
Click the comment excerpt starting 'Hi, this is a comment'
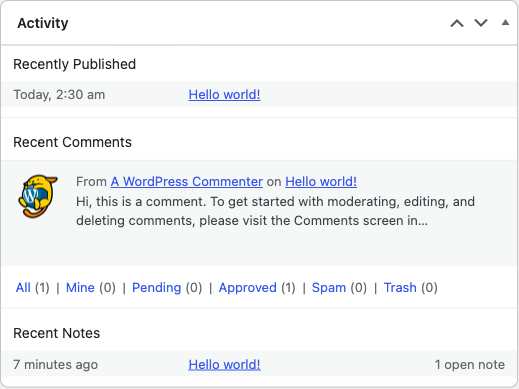pos(275,211)
